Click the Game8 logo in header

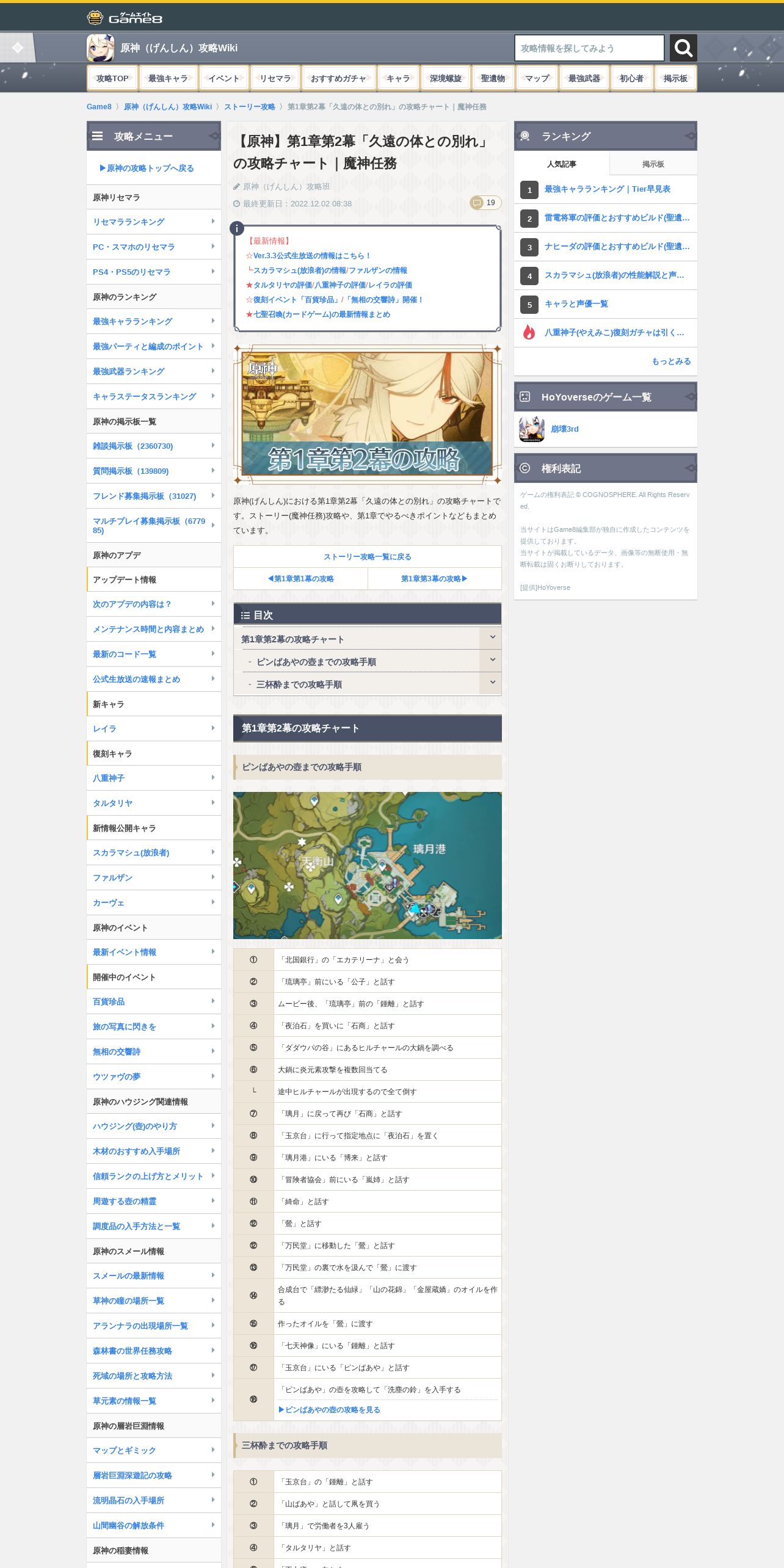[x=125, y=18]
